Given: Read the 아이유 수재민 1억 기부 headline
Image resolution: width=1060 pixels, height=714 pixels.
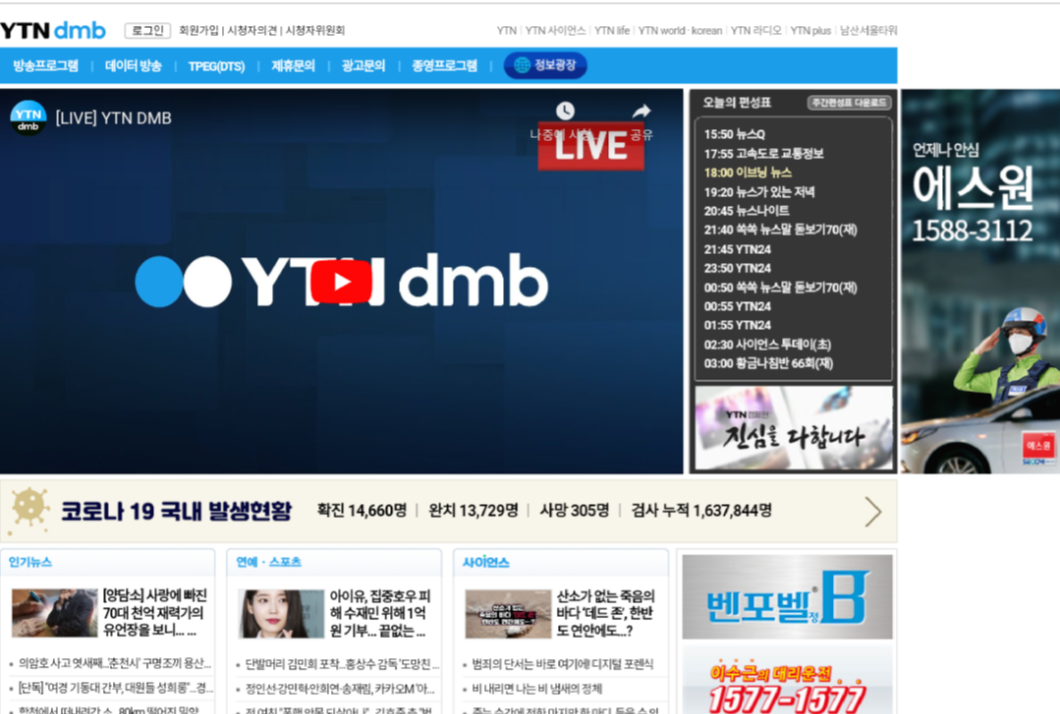Looking at the screenshot, I should 380,614.
